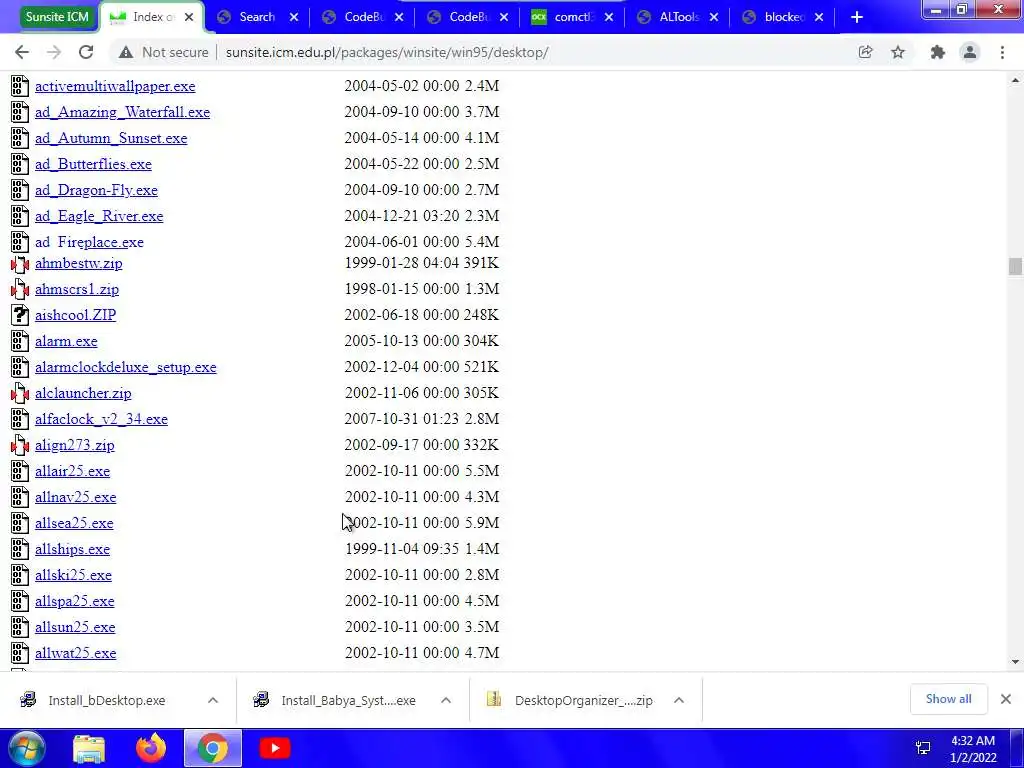1024x768 pixels.
Task: Download ad_Autumn_Sunset.exe
Action: (111, 138)
